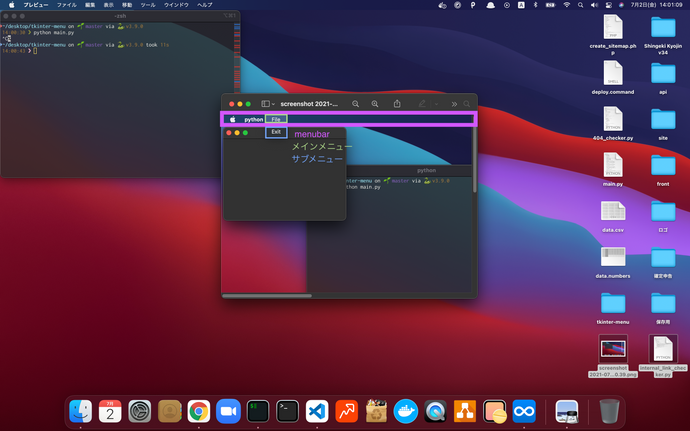Show more toolbar items via double chevron

coord(454,104)
